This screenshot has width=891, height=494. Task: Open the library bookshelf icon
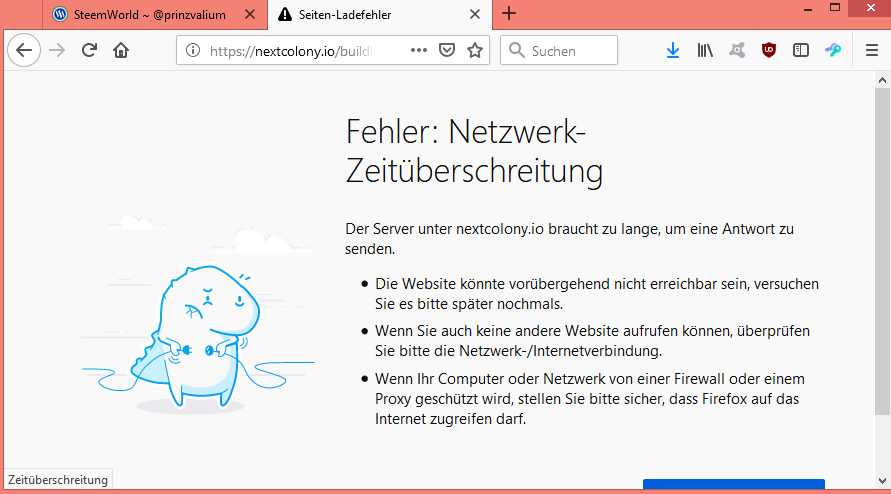pos(705,50)
